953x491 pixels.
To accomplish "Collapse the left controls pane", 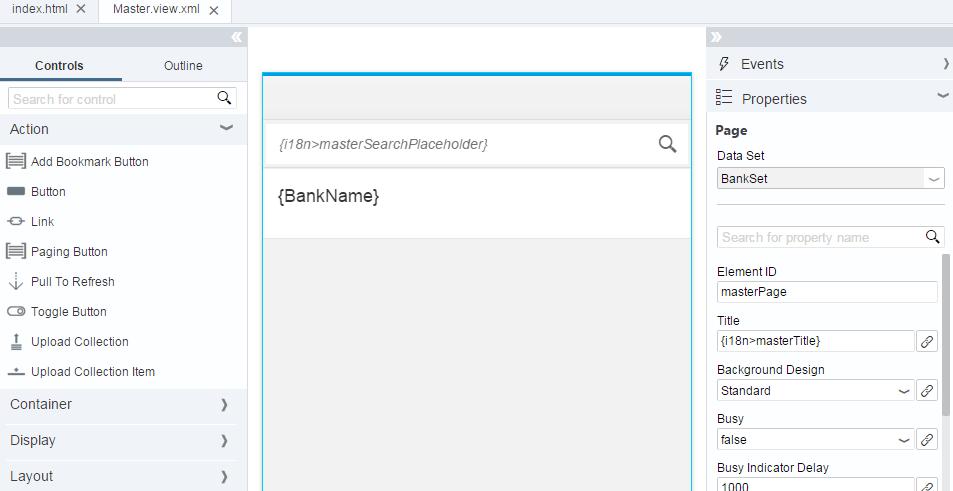I will (236, 37).
